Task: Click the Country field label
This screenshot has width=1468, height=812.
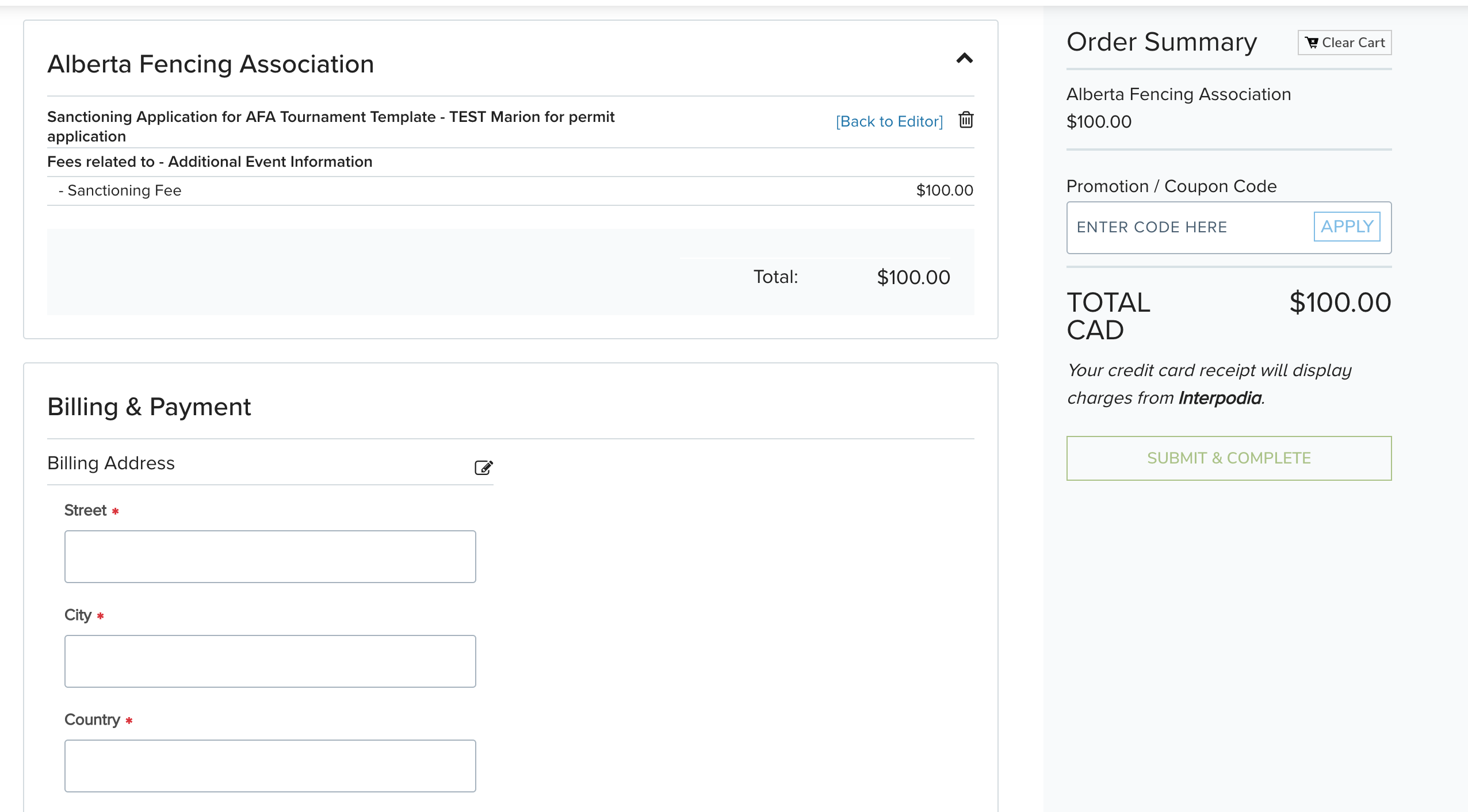Action: click(x=92, y=720)
